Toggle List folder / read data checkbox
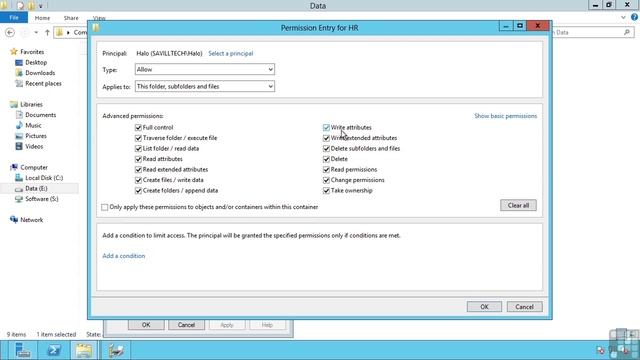The width and height of the screenshot is (640, 360). [x=138, y=149]
